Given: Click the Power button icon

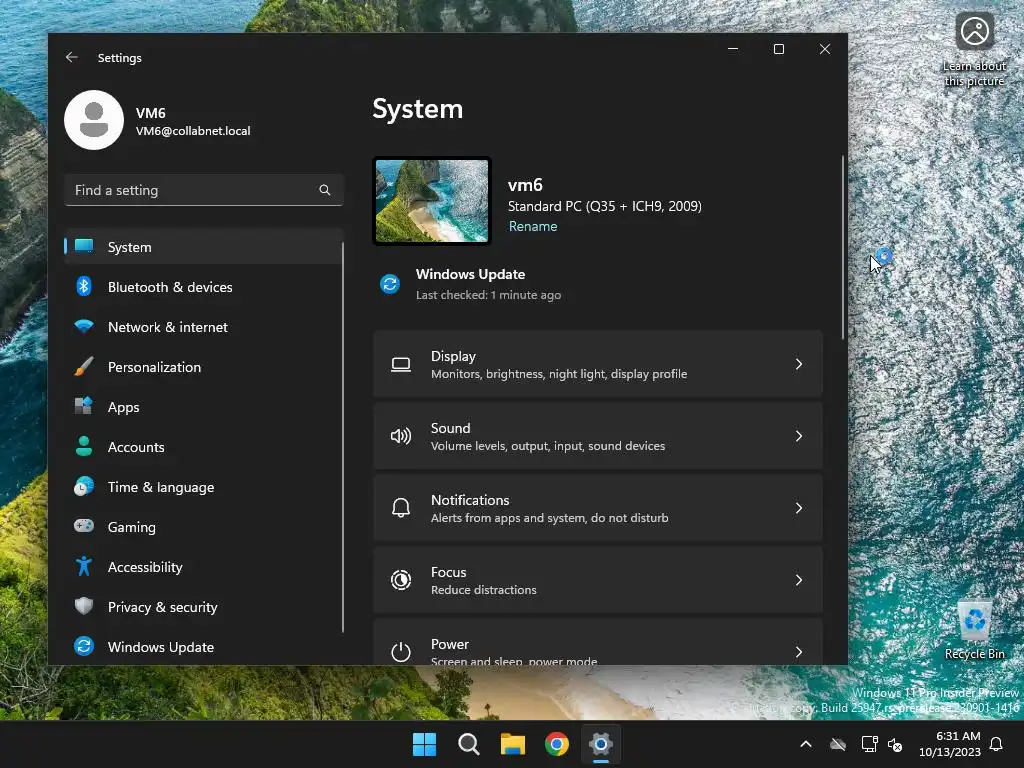Looking at the screenshot, I should point(401,652).
